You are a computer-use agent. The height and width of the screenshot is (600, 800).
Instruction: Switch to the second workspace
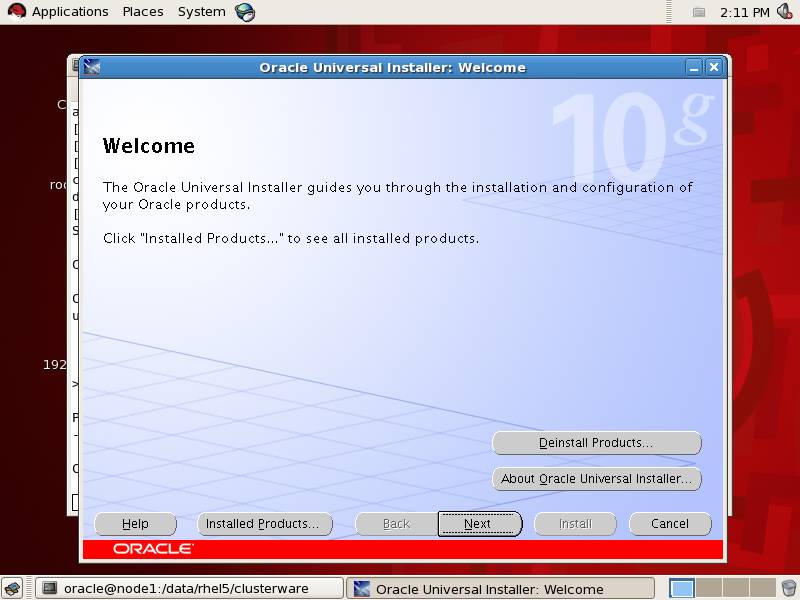click(709, 588)
